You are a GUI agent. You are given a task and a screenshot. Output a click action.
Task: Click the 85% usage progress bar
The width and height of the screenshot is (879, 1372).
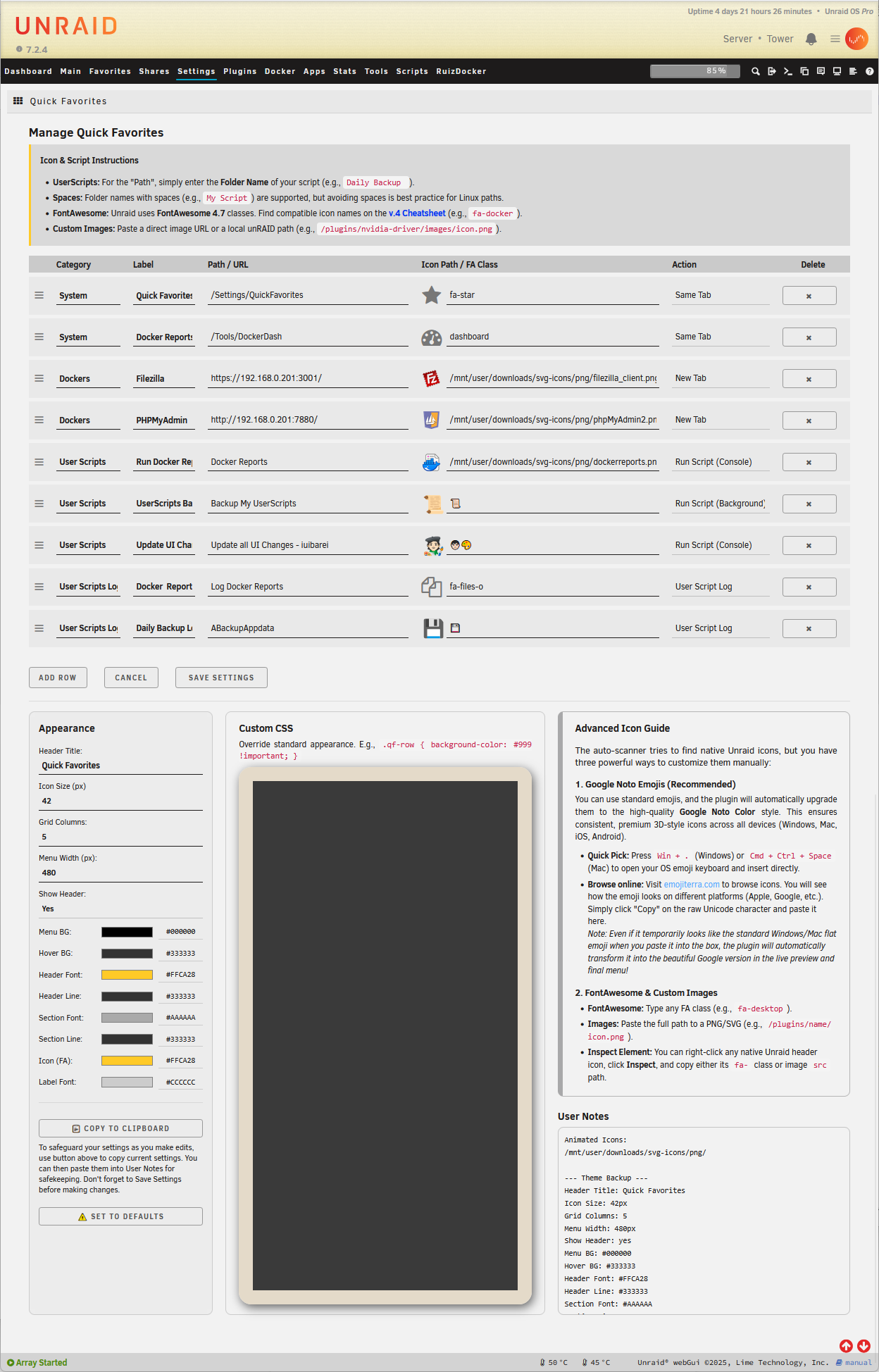coord(695,71)
